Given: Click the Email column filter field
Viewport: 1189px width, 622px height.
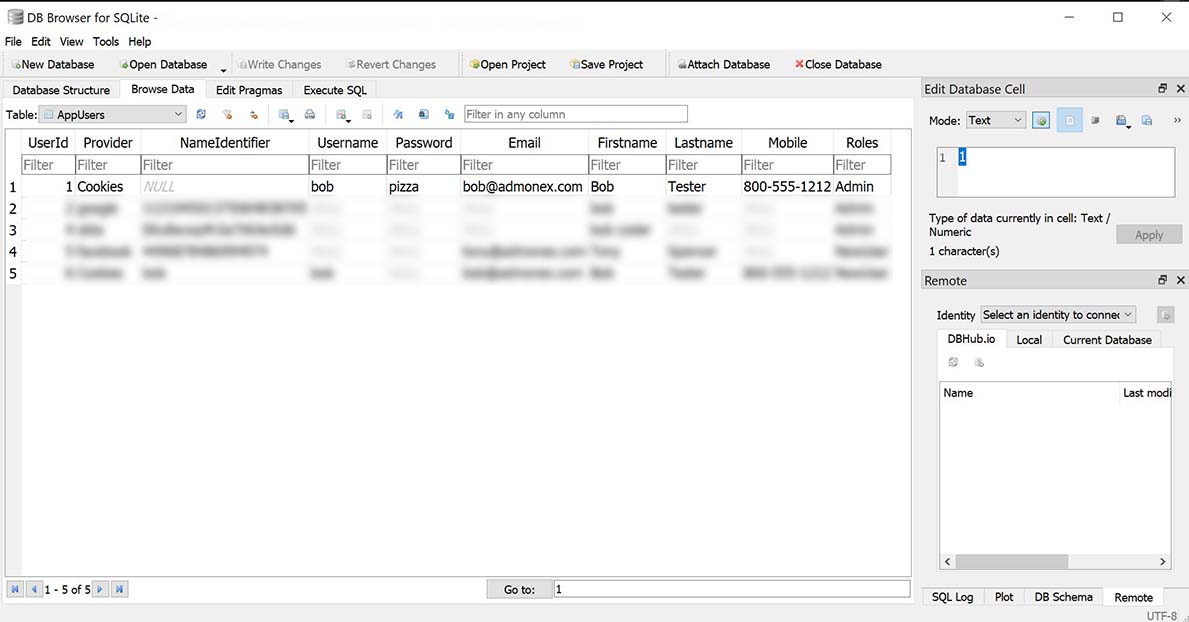Looking at the screenshot, I should pyautogui.click(x=524, y=165).
